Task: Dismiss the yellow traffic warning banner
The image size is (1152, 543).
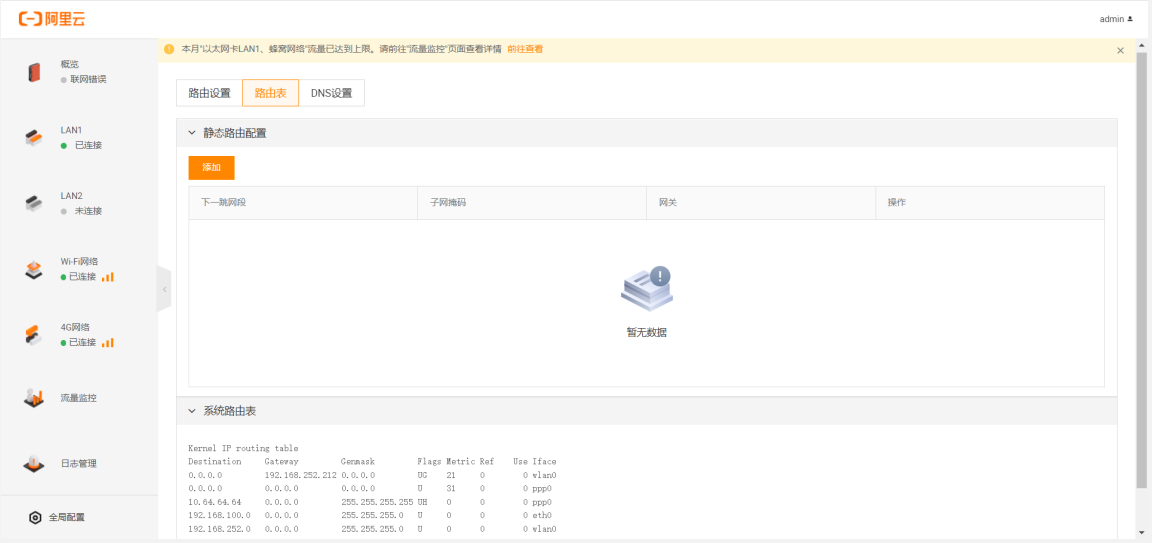Action: pyautogui.click(x=1120, y=50)
